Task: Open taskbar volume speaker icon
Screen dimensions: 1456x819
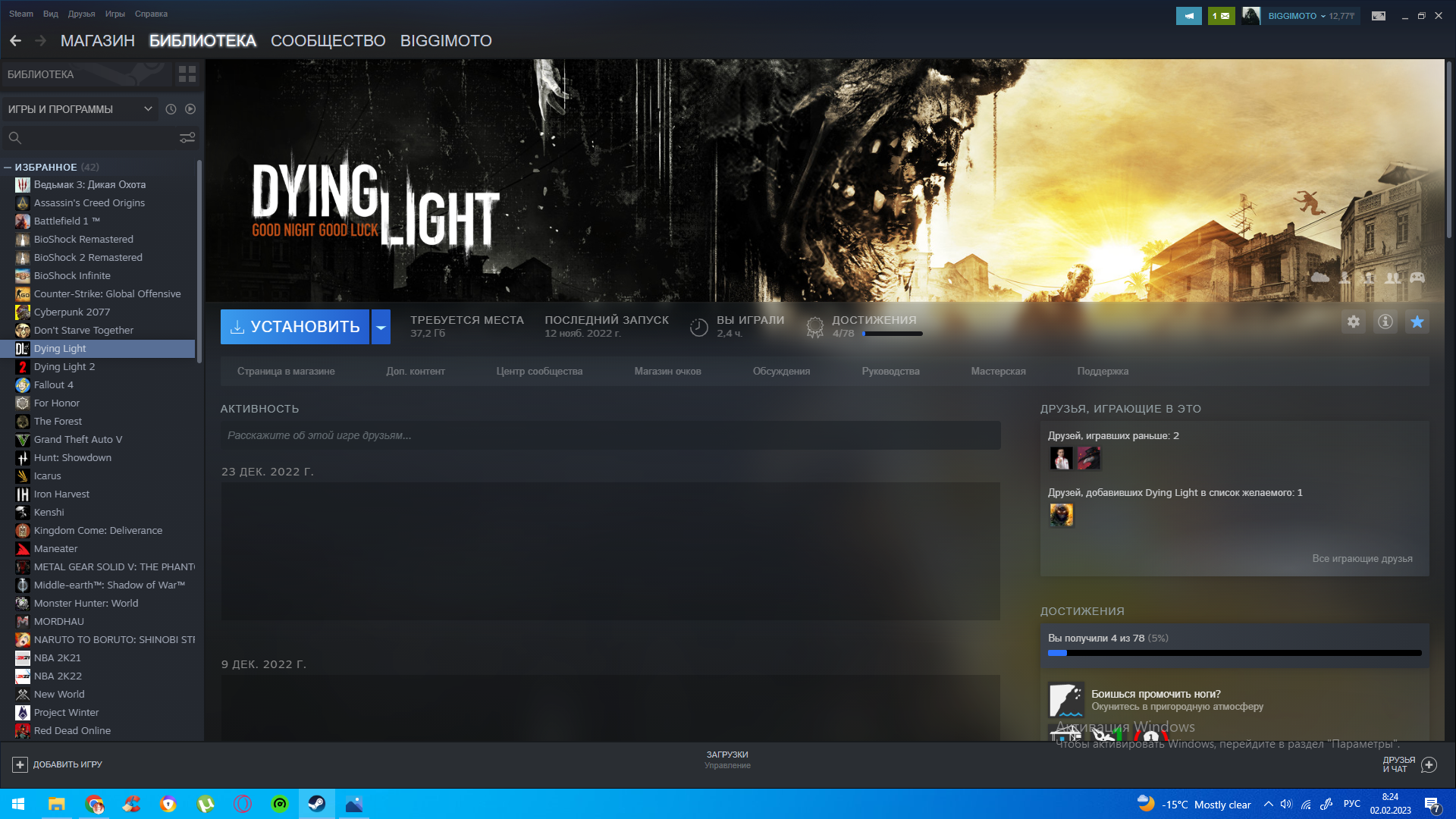Action: pyautogui.click(x=1286, y=804)
